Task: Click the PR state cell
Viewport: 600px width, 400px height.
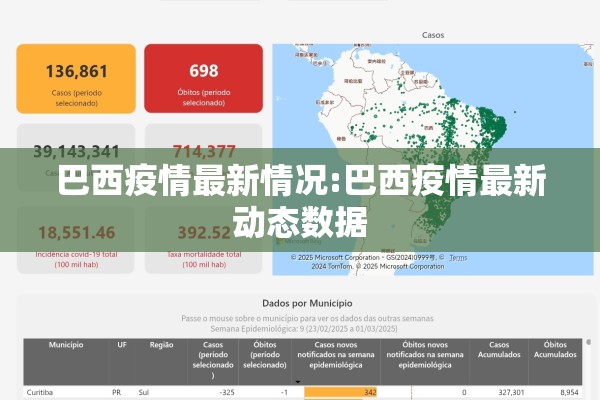Action: click(x=116, y=392)
